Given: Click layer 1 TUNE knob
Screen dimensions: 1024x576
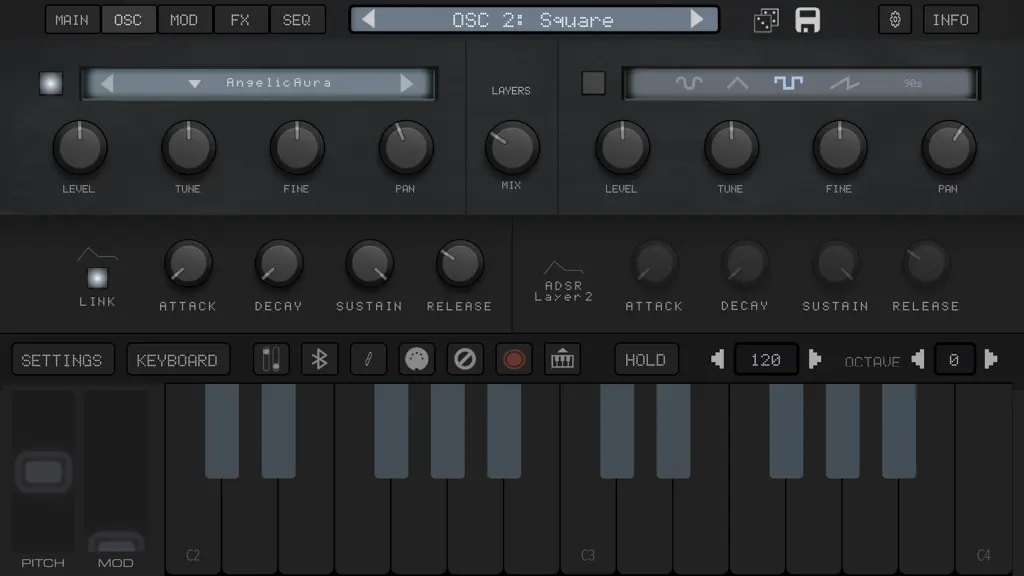Looking at the screenshot, I should (x=188, y=148).
